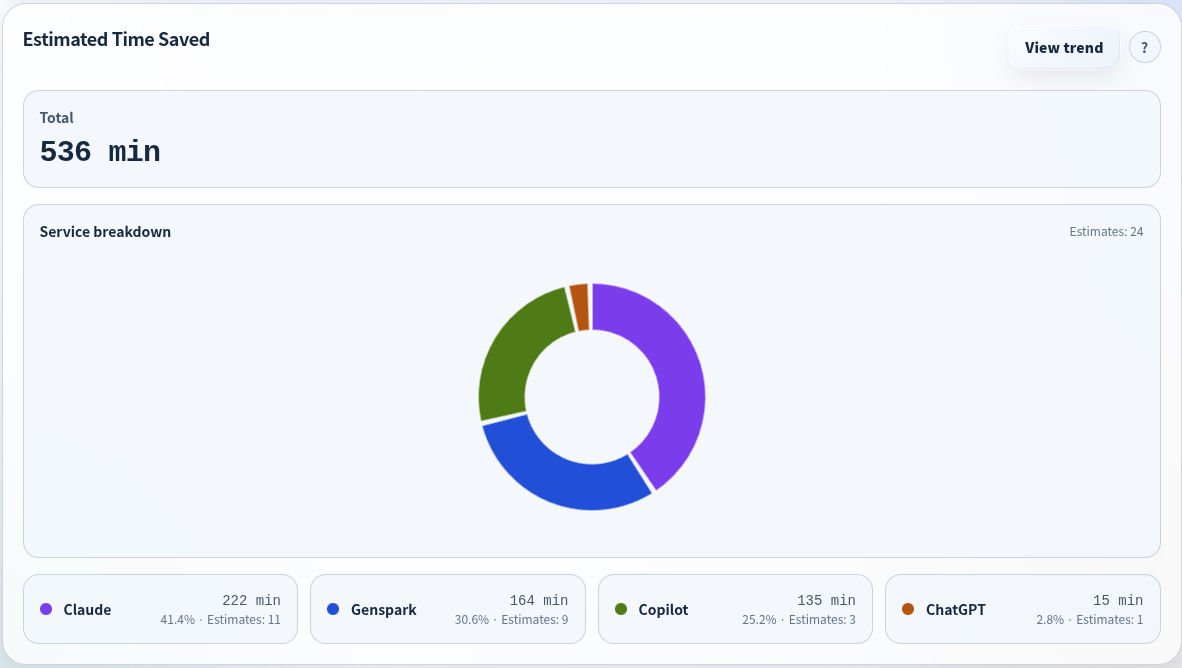1182x668 pixels.
Task: Click the orange ChatGPT donut segment
Action: (579, 307)
